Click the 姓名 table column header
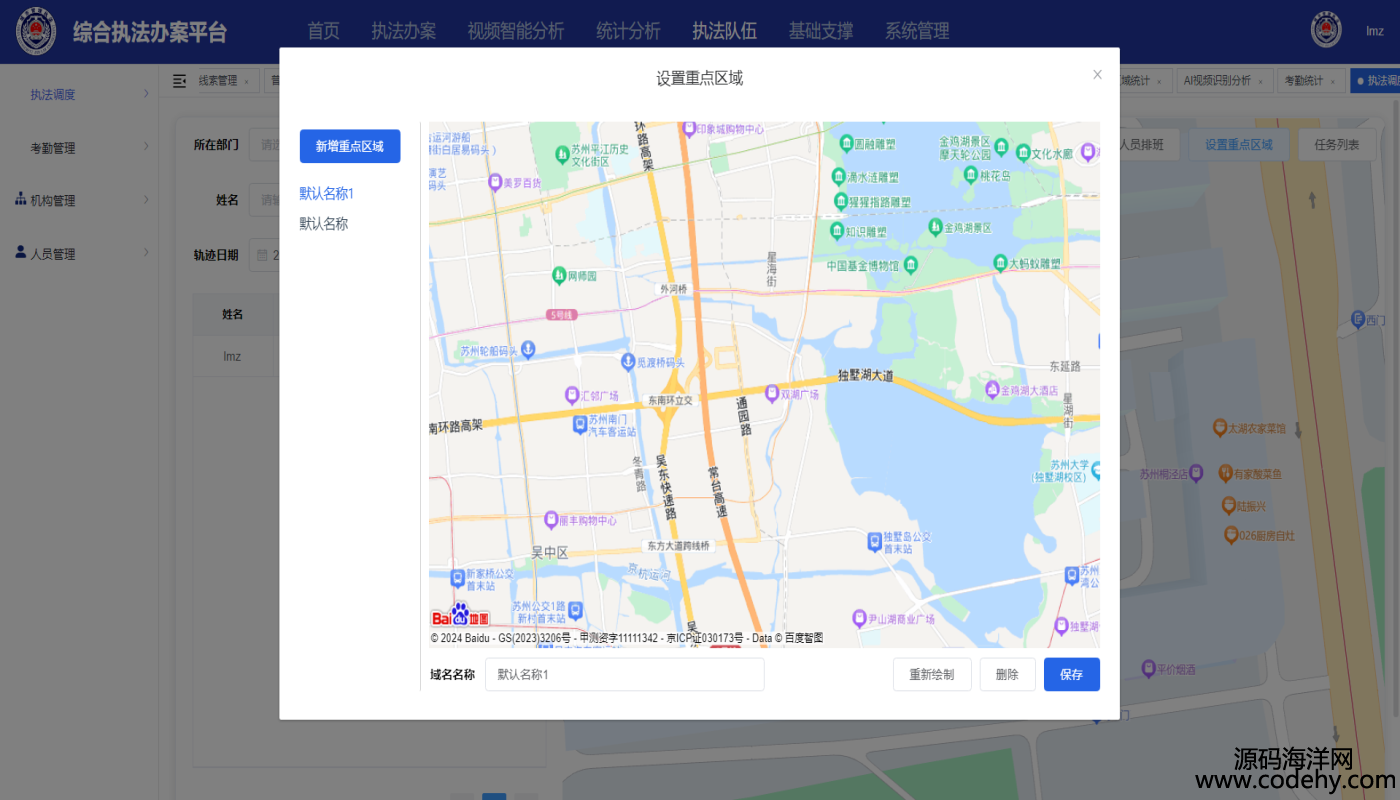Screen dimensions: 1400x800 coord(233,314)
